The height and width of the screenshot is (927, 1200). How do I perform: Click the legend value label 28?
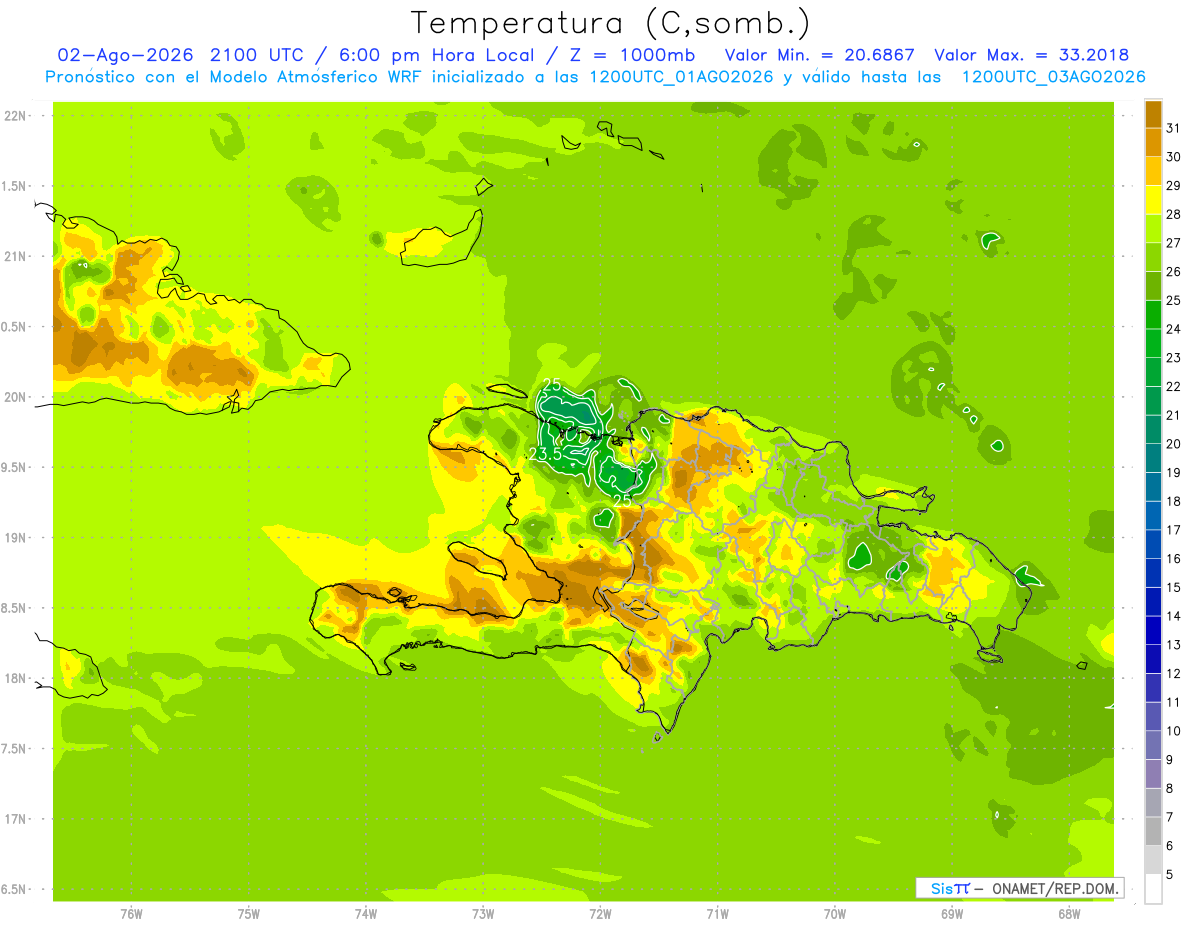pyautogui.click(x=1174, y=214)
